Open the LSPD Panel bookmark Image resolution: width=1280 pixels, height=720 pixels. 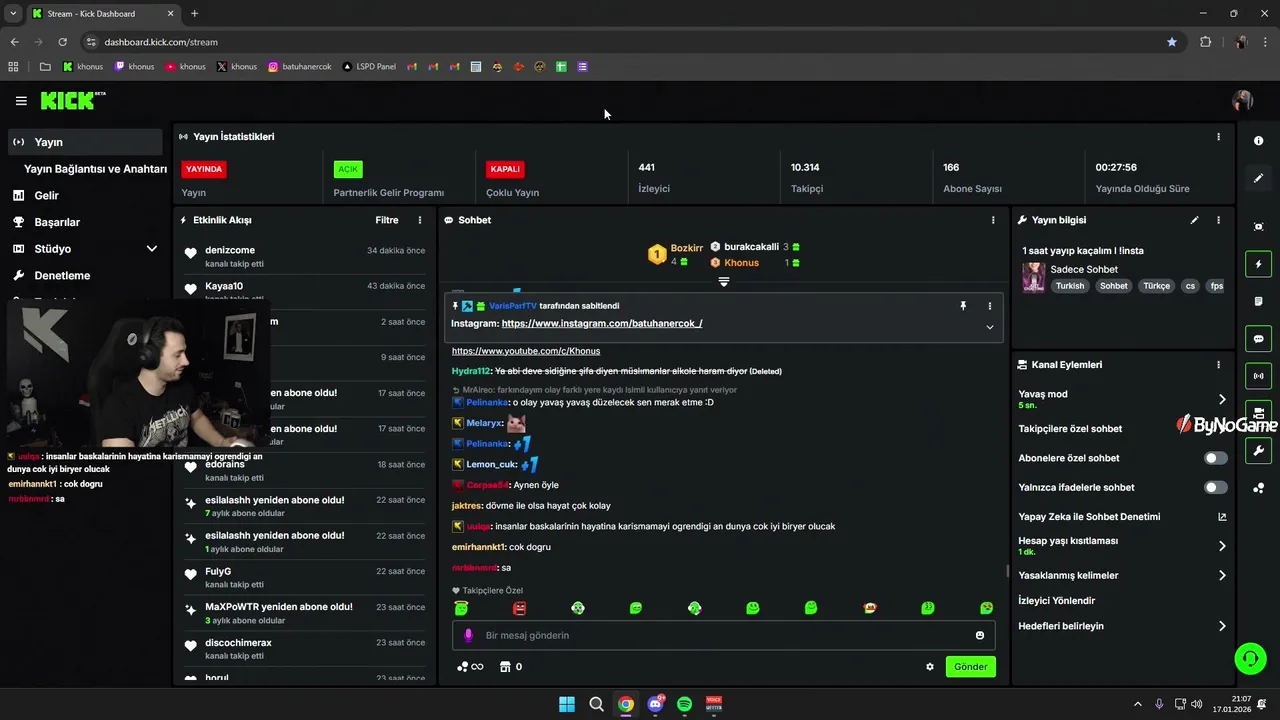click(369, 67)
